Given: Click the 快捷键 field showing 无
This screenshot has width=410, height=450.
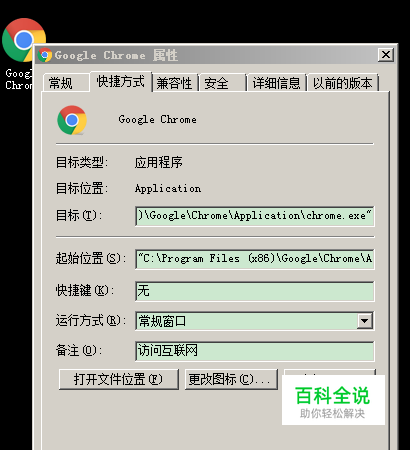Looking at the screenshot, I should point(255,291).
